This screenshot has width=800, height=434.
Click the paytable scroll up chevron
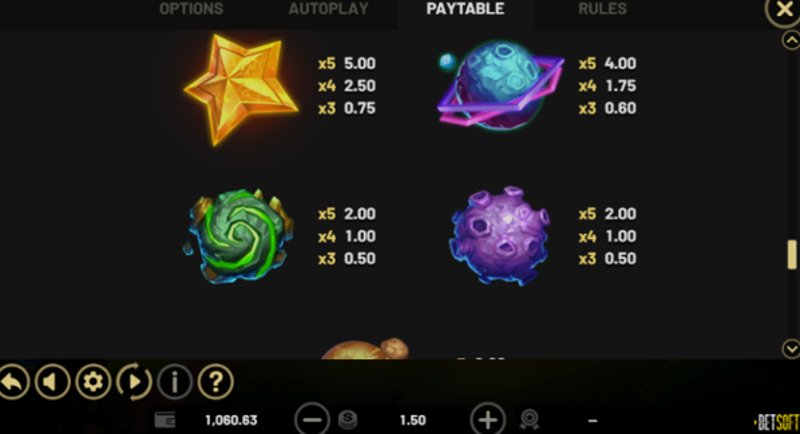tap(791, 40)
